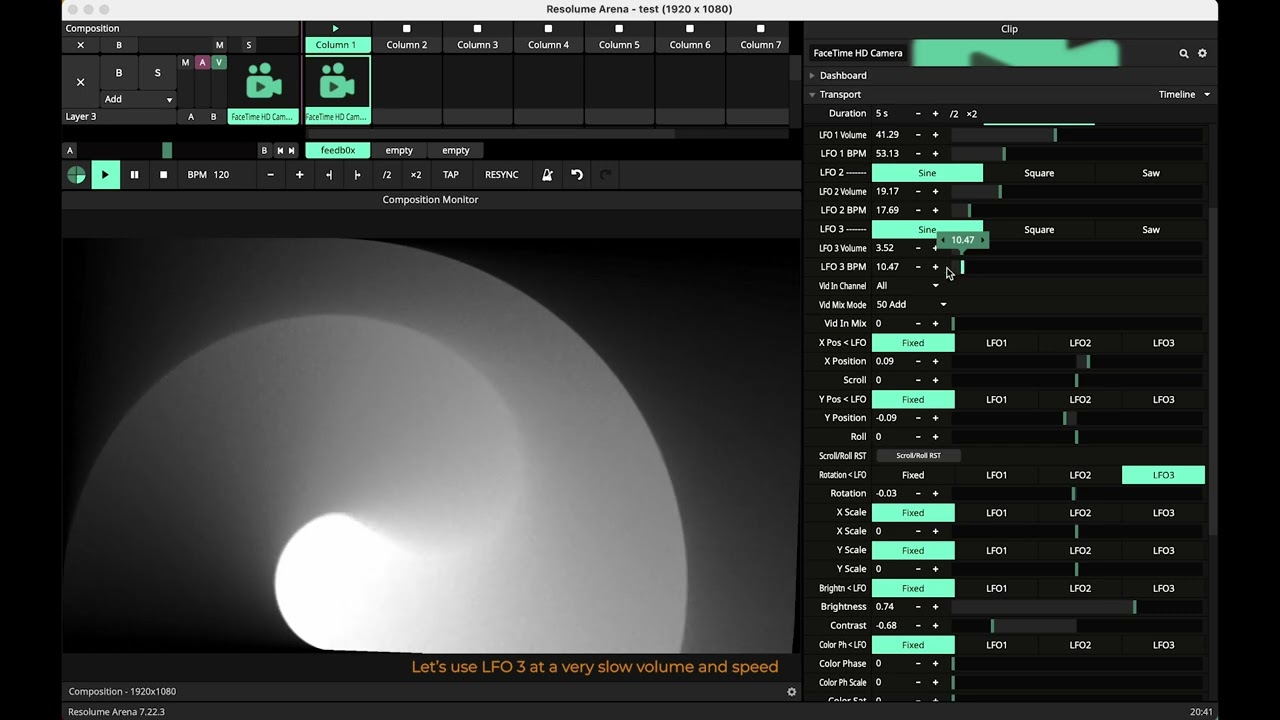Trigger Column 5 square marker
This screenshot has height=720, width=1280.
(619, 28)
